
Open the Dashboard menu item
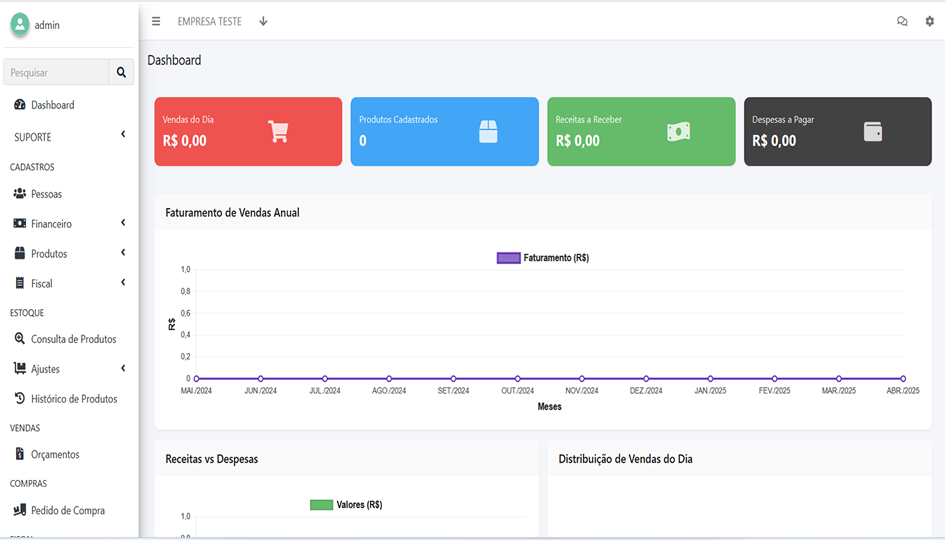52,105
